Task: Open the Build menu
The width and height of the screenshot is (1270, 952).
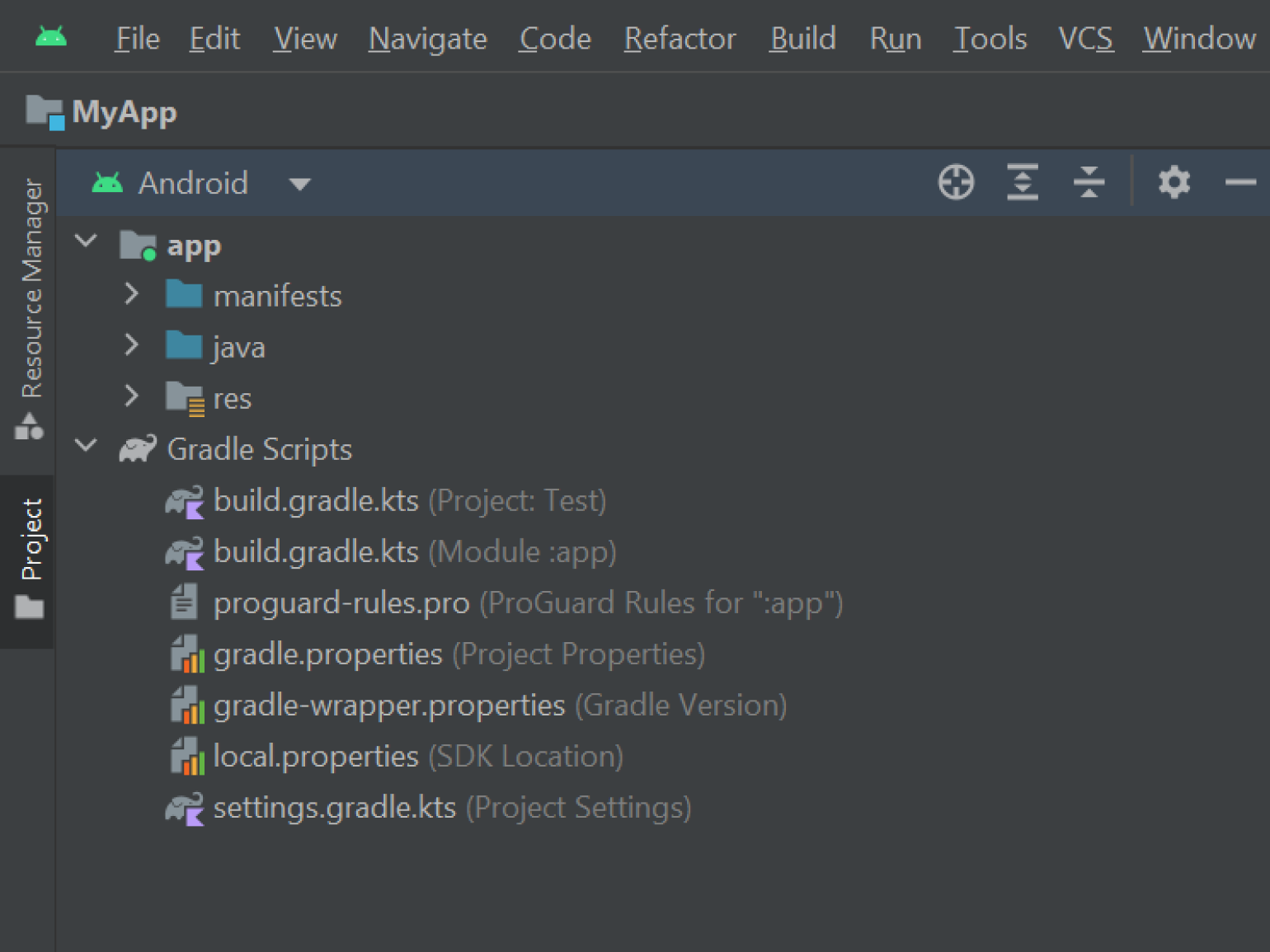Action: (x=802, y=39)
